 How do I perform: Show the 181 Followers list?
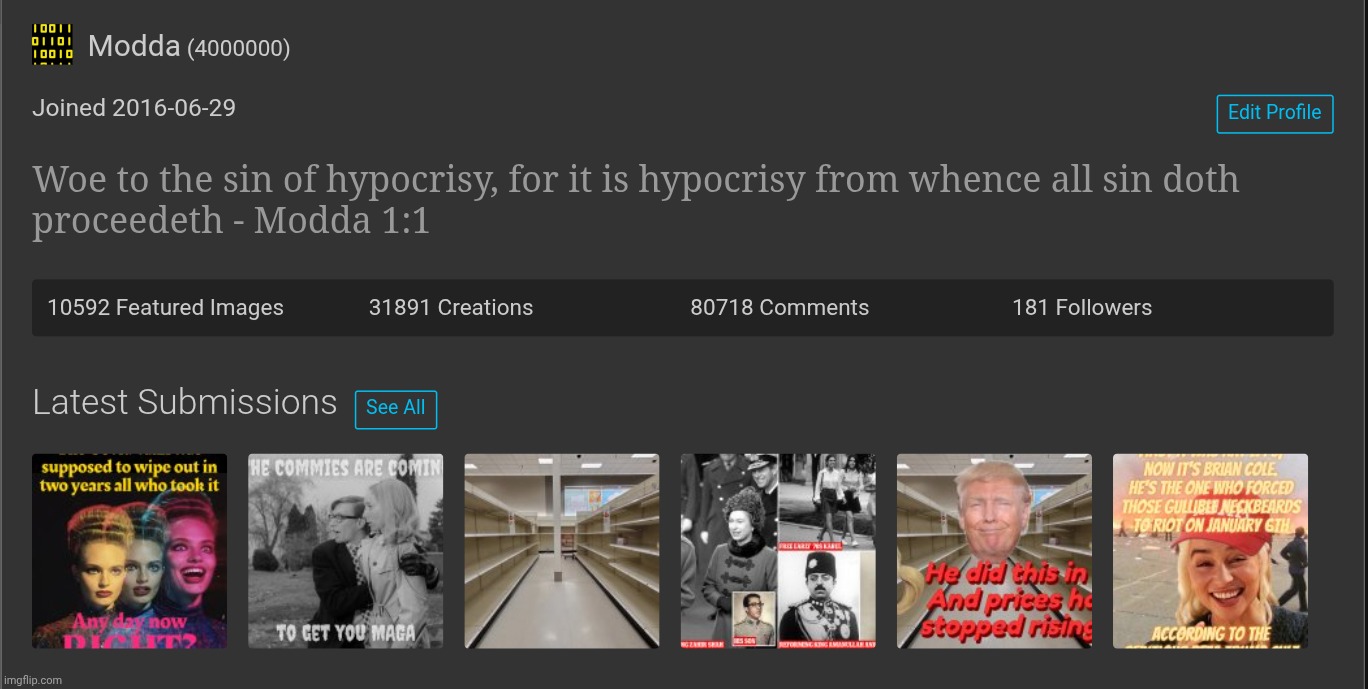pyautogui.click(x=1081, y=308)
